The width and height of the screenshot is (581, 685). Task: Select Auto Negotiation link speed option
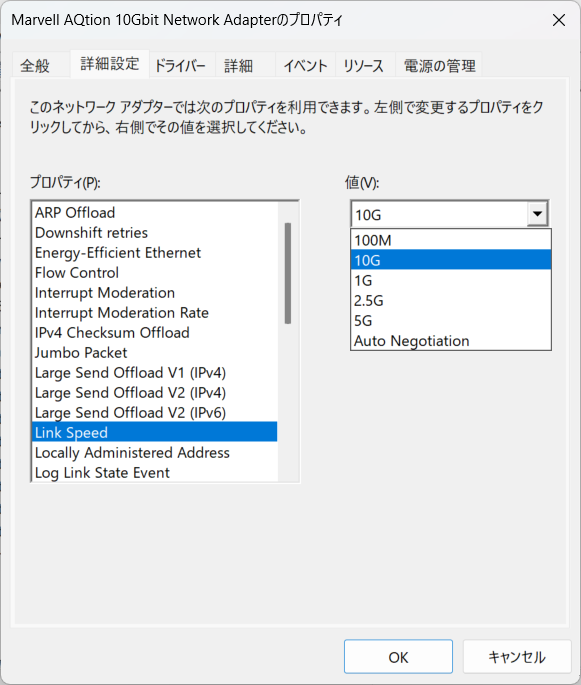point(451,341)
